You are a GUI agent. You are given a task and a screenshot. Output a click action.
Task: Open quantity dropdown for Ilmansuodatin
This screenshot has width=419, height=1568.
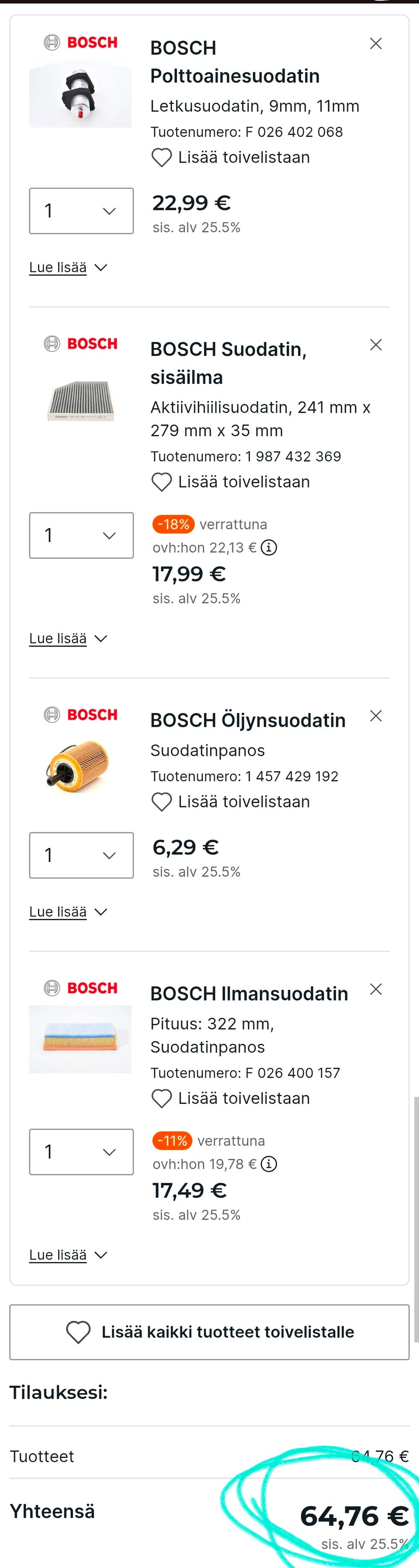pyautogui.click(x=82, y=1151)
